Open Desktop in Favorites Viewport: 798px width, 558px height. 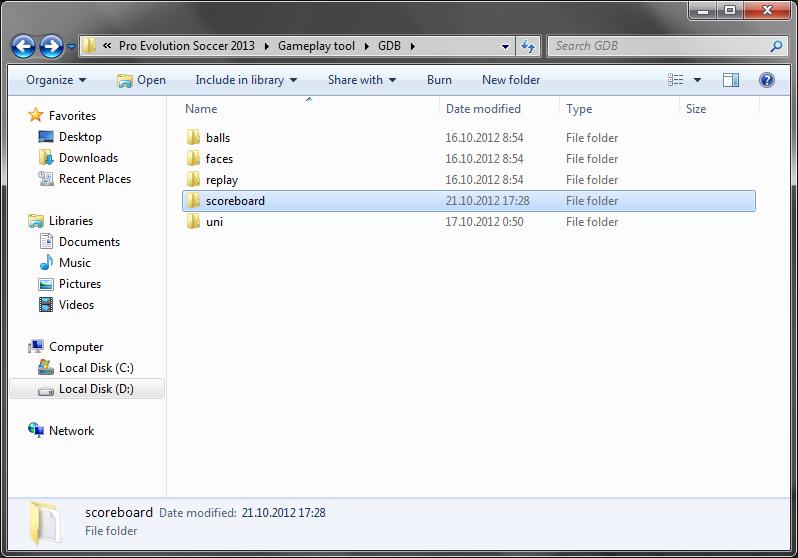[x=80, y=137]
